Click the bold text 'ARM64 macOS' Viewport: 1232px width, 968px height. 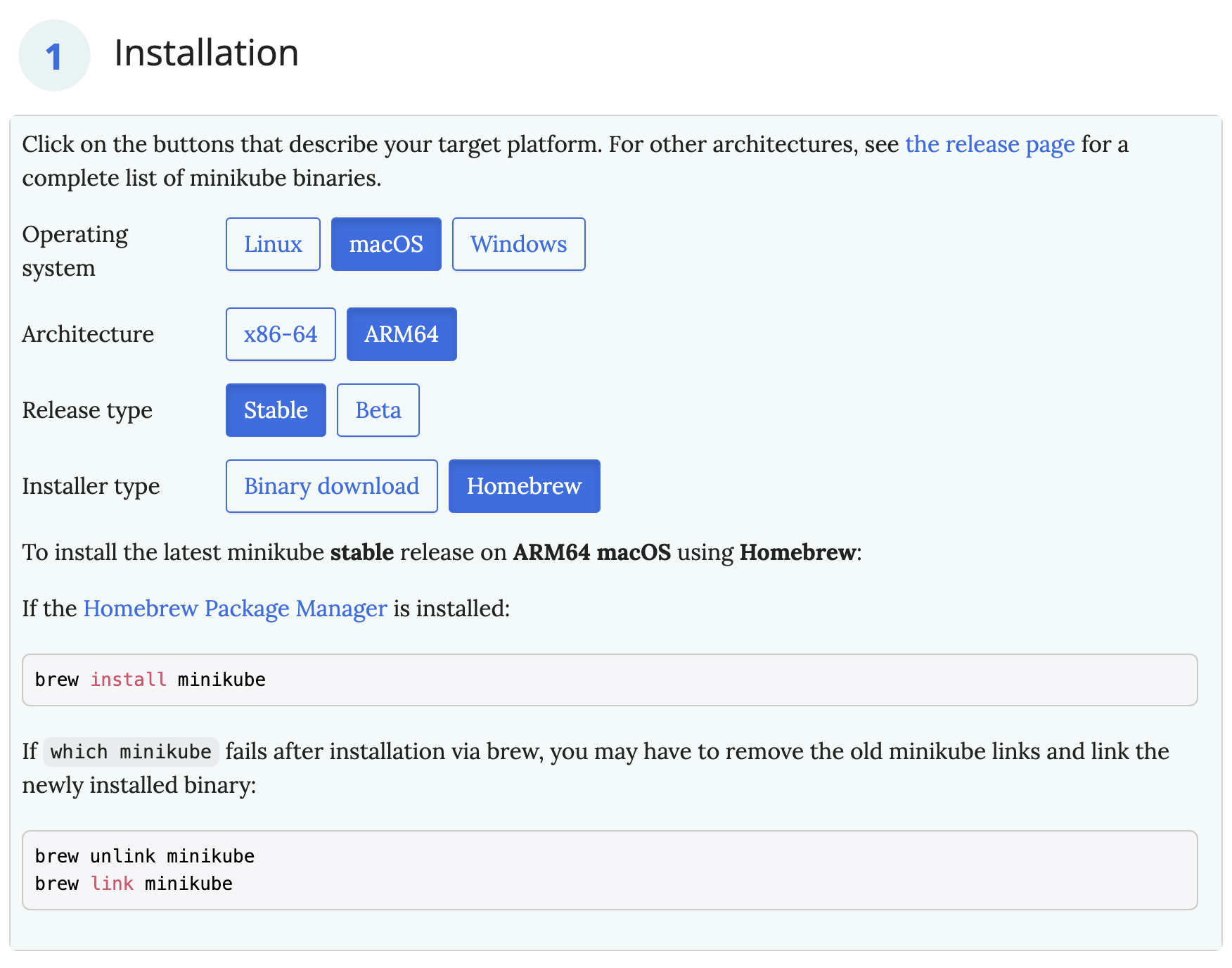pyautogui.click(x=592, y=552)
